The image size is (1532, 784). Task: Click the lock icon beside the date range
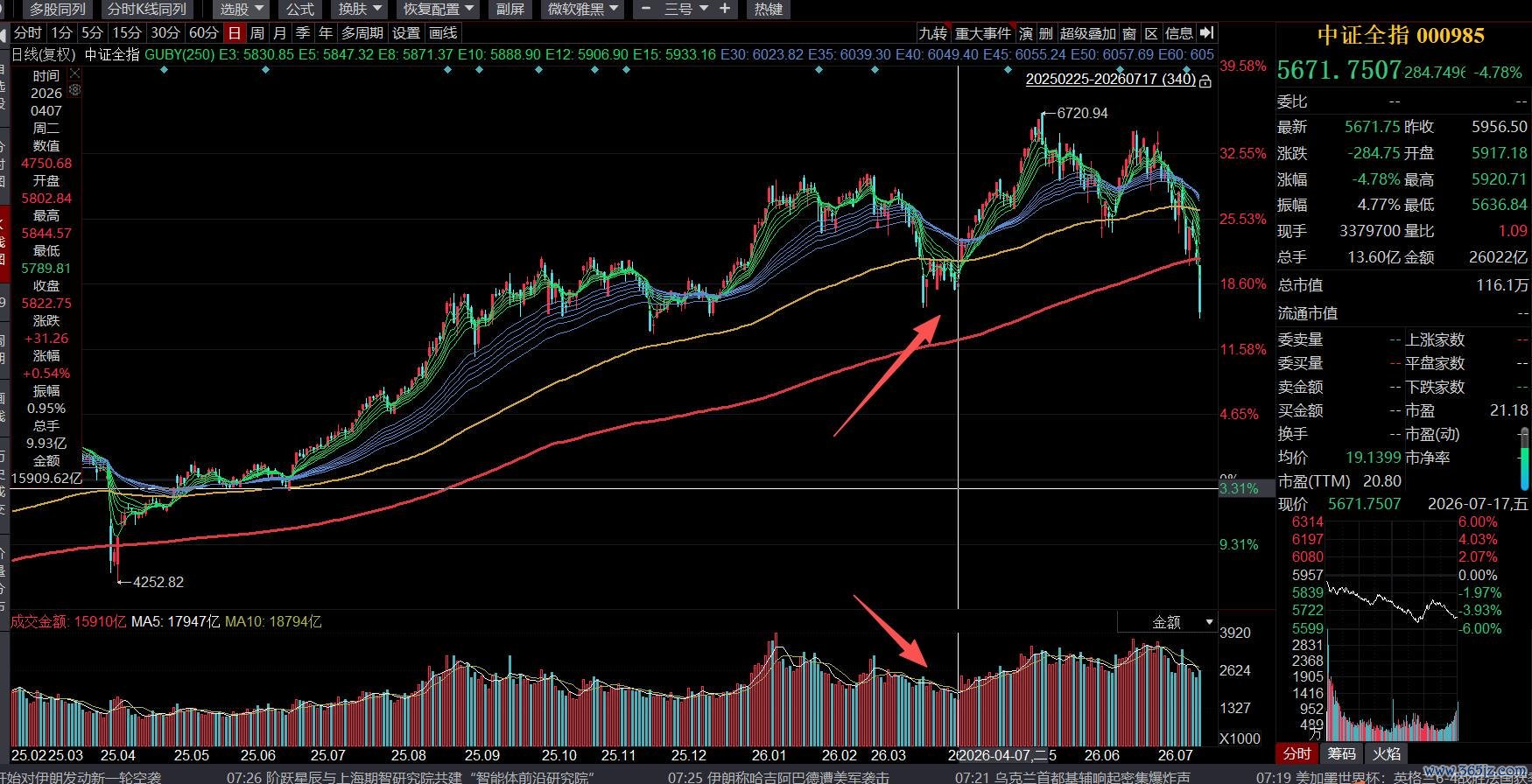(x=1205, y=80)
